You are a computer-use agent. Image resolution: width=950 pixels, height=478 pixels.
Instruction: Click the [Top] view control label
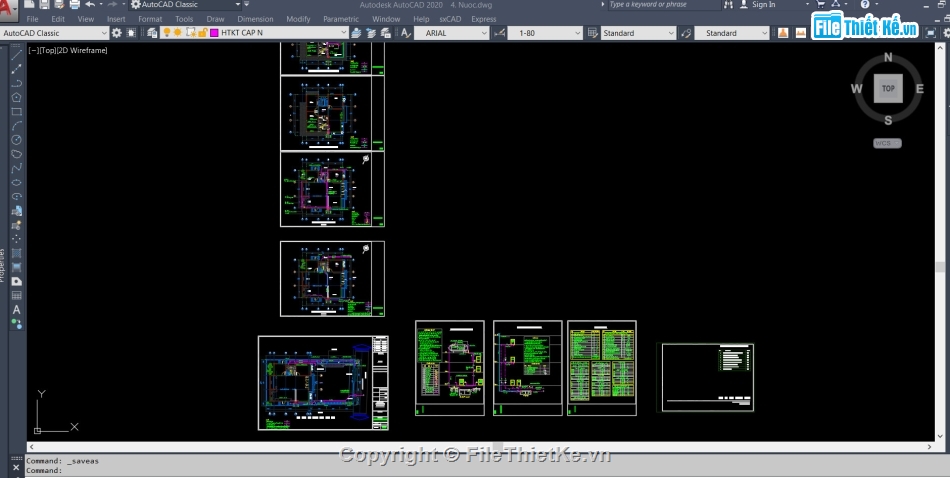tap(49, 50)
